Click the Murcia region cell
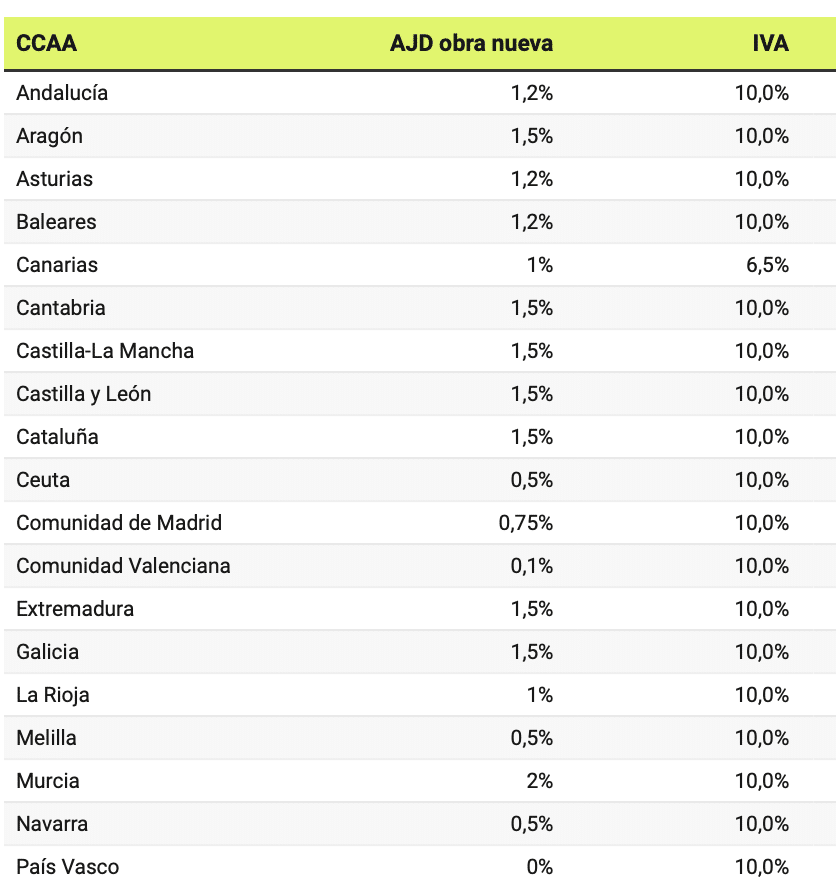 [48, 781]
